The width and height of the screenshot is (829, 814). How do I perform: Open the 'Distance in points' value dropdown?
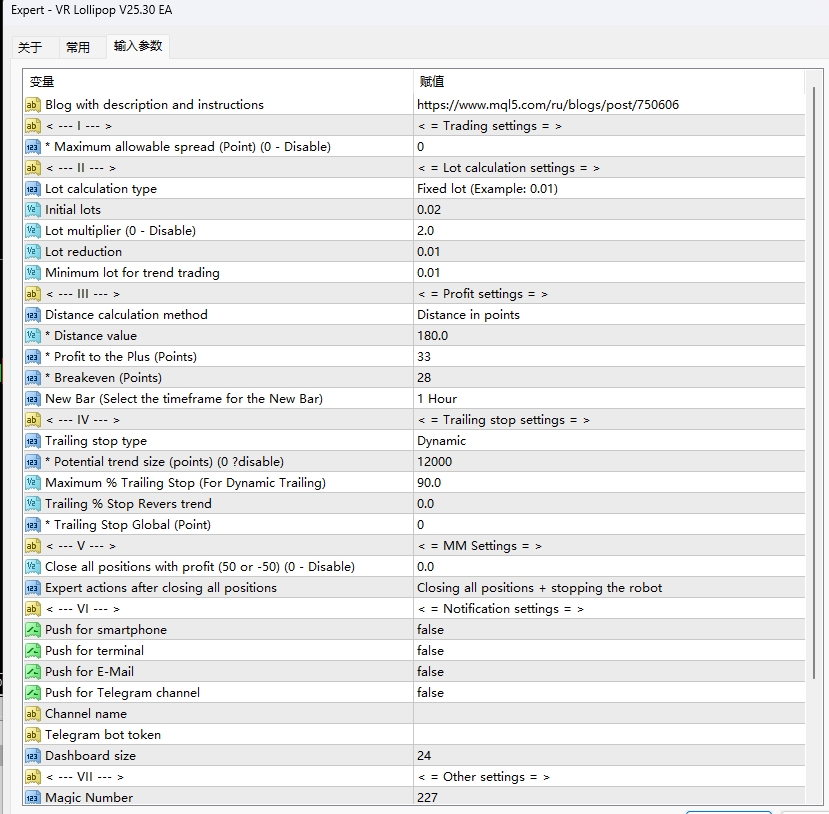(x=609, y=315)
